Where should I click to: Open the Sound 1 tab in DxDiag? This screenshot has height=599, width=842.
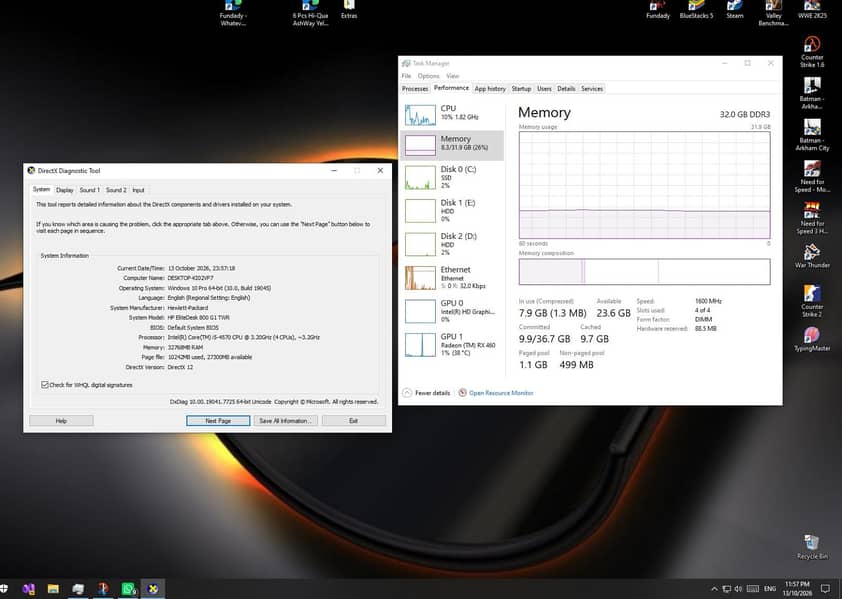click(89, 190)
